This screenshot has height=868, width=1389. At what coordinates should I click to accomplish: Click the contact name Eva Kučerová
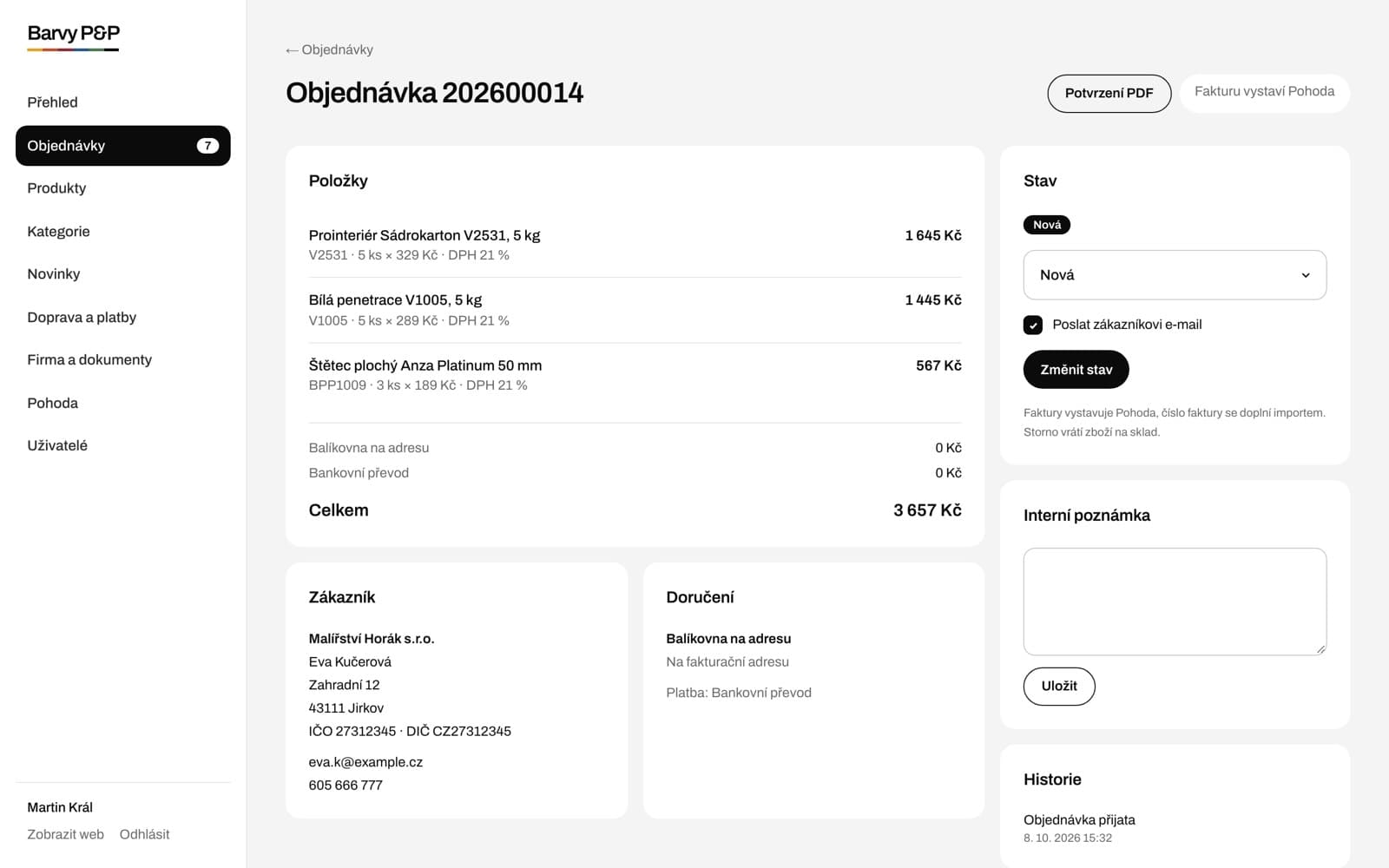(x=350, y=662)
